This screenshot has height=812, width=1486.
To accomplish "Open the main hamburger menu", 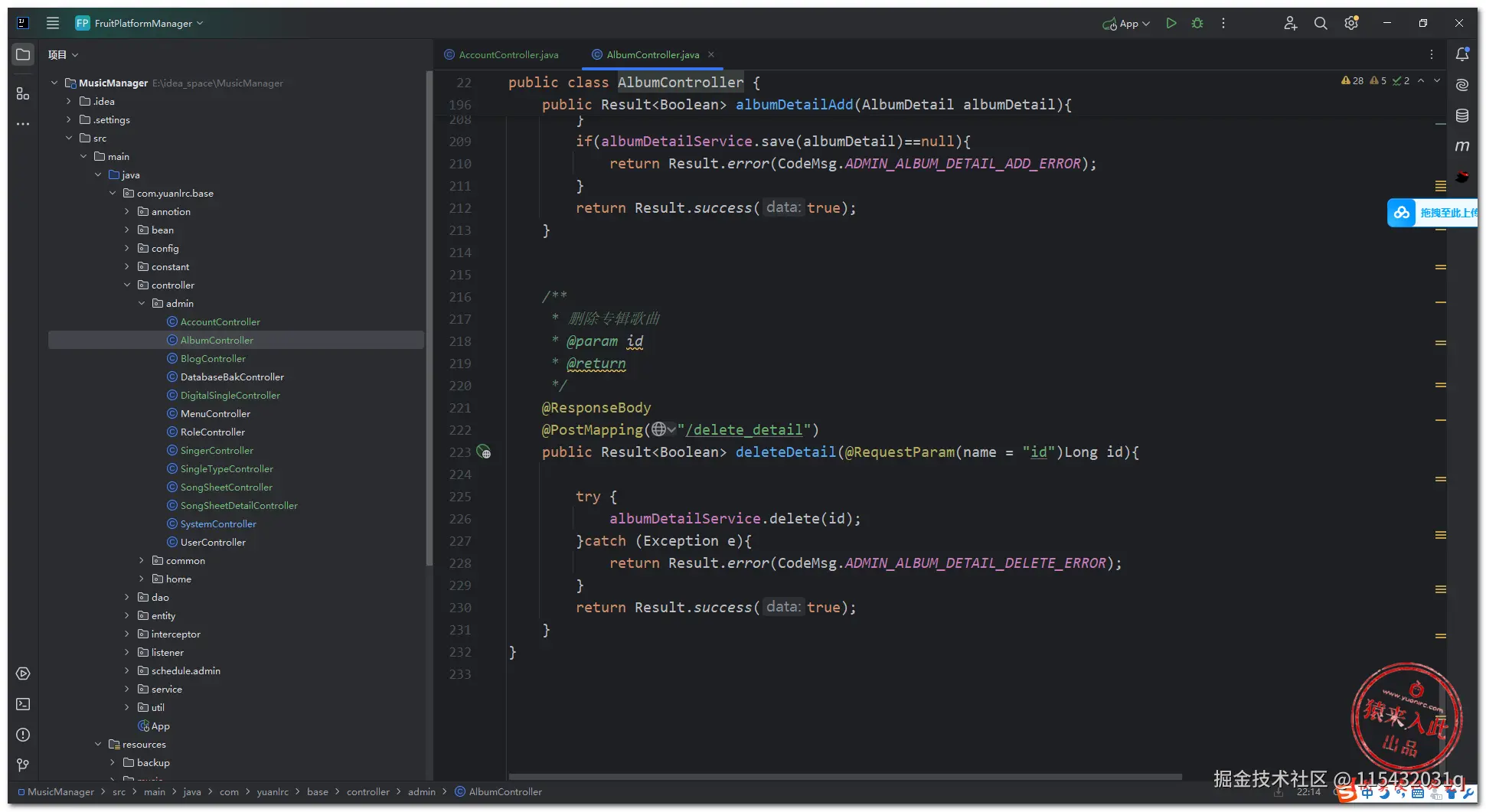I will [x=53, y=23].
